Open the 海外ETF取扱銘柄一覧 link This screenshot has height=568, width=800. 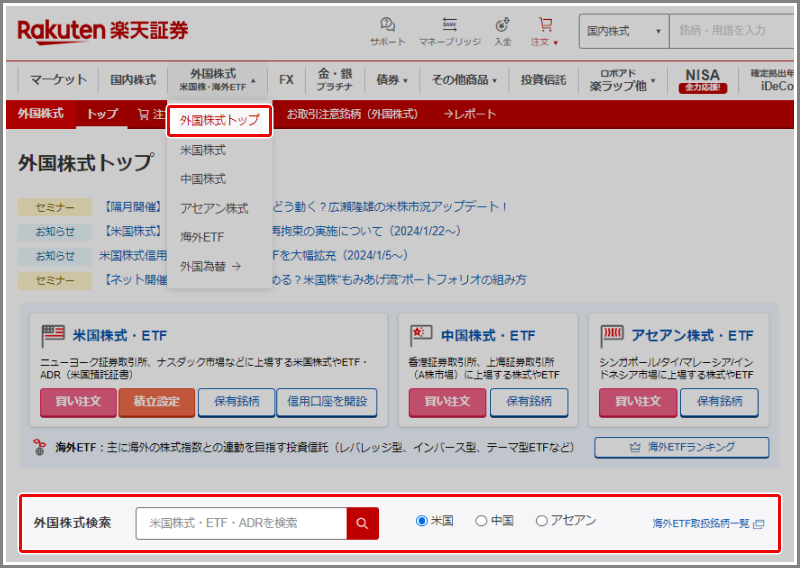701,524
